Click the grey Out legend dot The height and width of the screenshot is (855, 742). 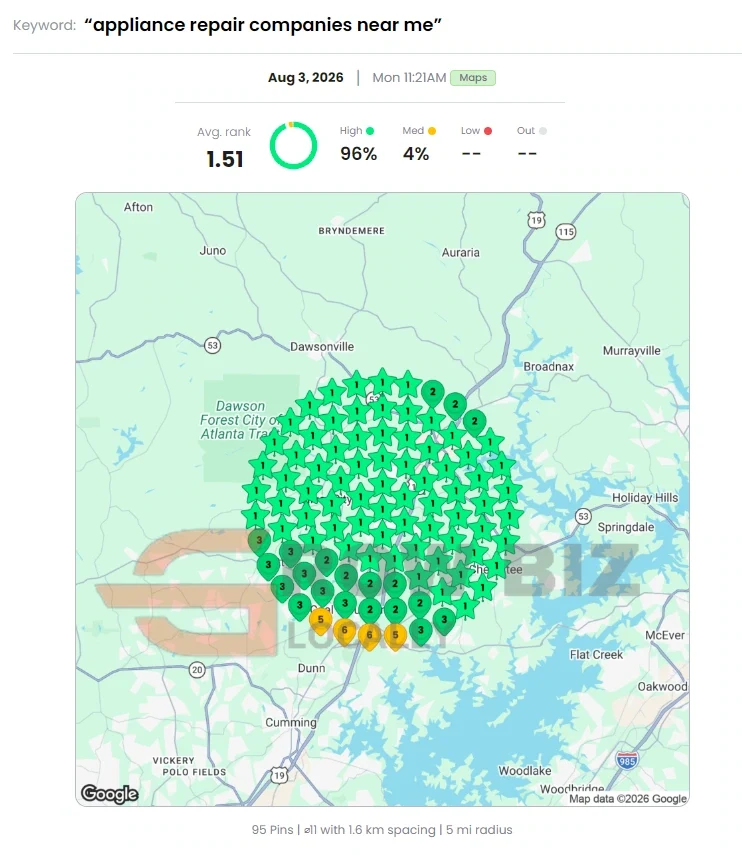pos(542,131)
